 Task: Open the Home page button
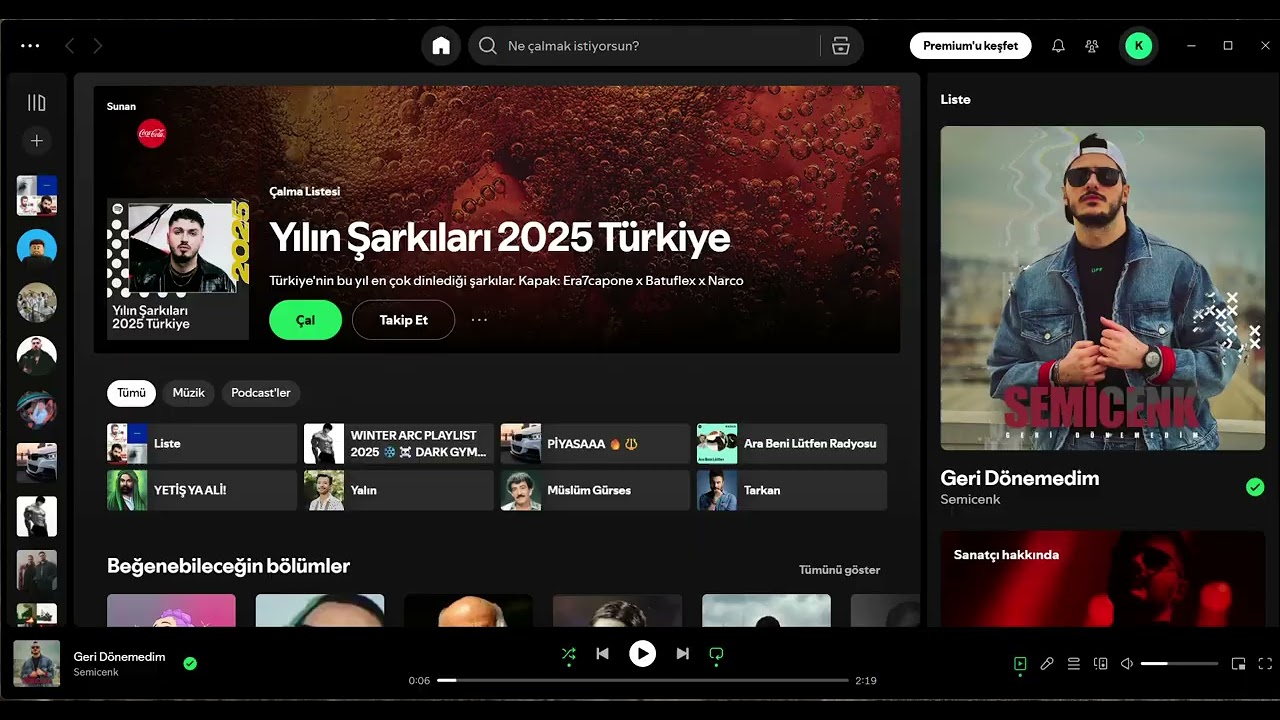(441, 46)
